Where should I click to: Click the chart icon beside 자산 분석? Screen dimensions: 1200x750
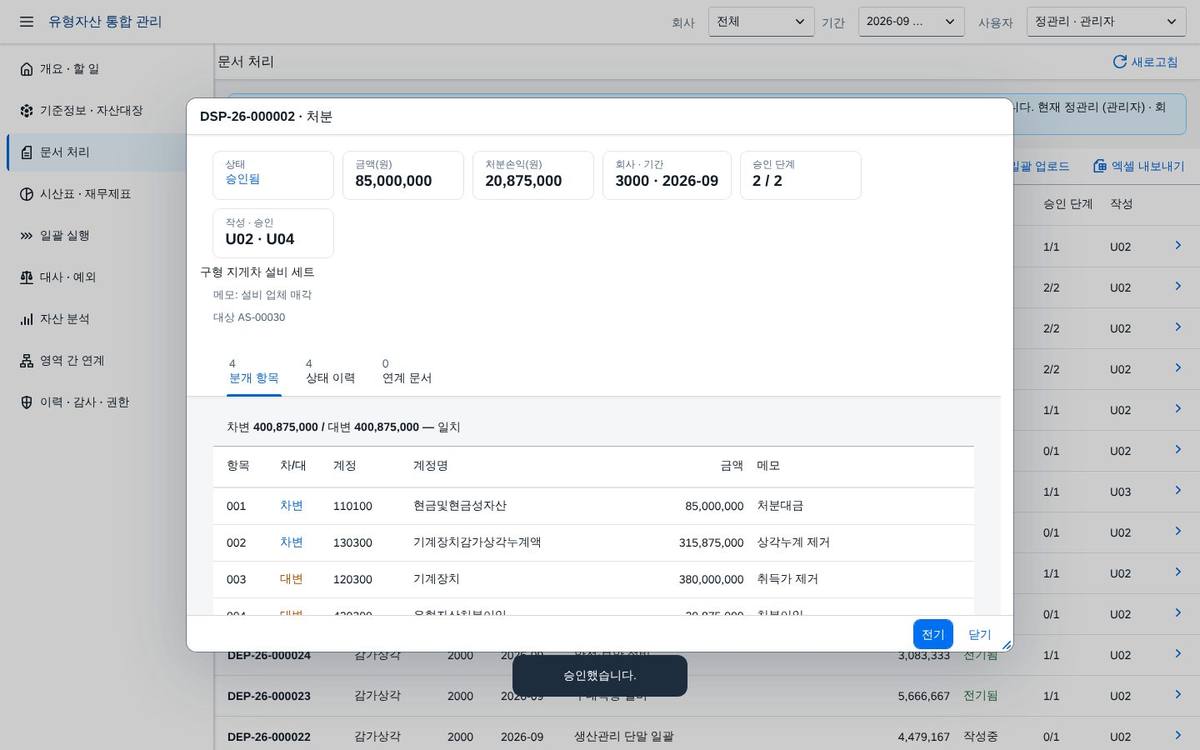pyautogui.click(x=26, y=319)
